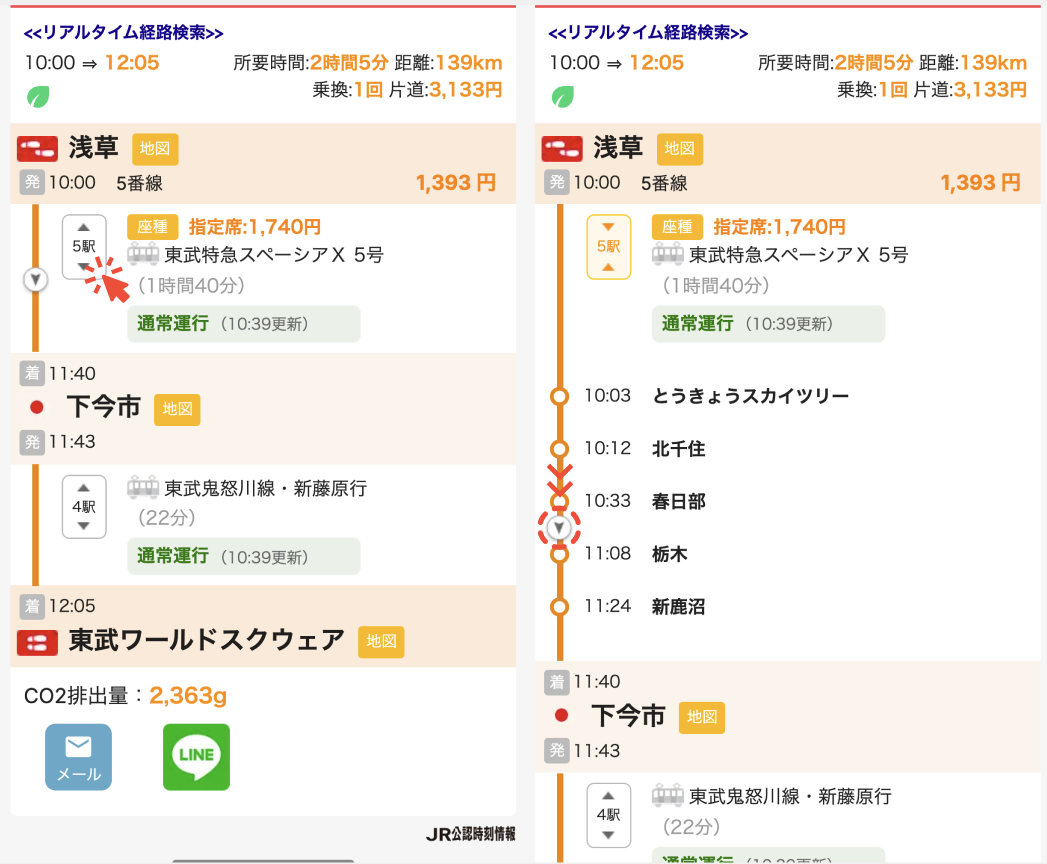Expand the 5駅 intermediate stops in the left panel
The height and width of the screenshot is (864, 1047).
(x=84, y=246)
